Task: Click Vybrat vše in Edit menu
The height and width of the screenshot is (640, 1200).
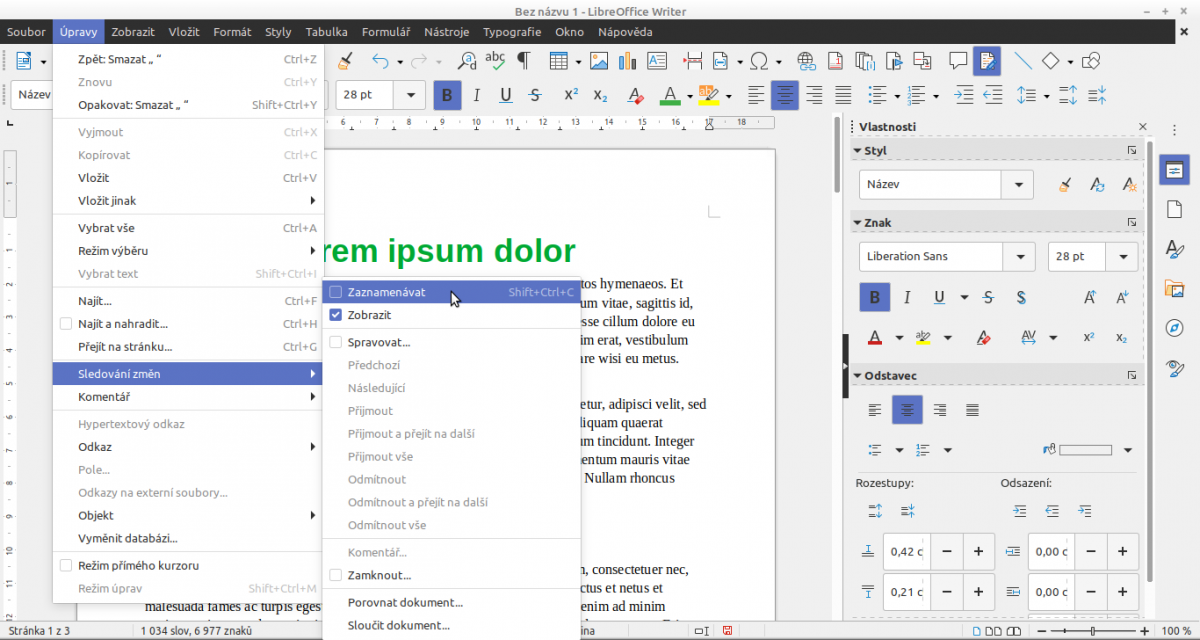Action: pyautogui.click(x=188, y=227)
